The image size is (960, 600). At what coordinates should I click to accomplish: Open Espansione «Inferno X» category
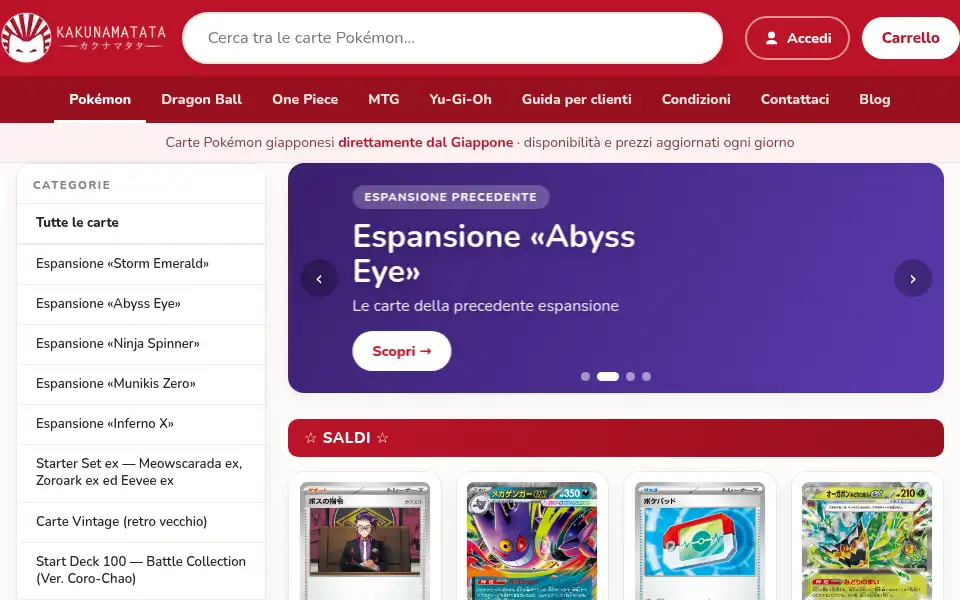point(141,424)
